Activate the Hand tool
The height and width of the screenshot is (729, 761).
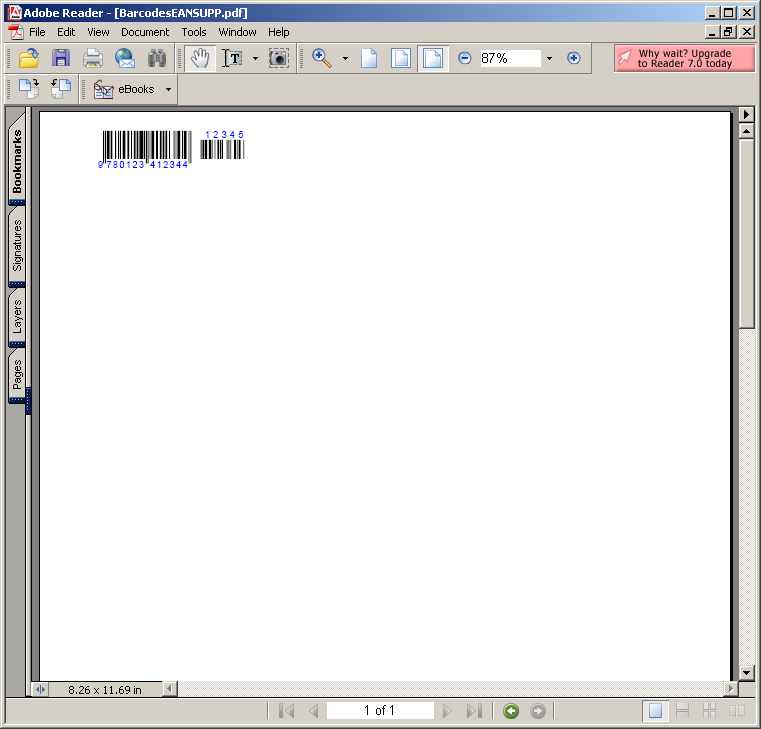click(200, 58)
